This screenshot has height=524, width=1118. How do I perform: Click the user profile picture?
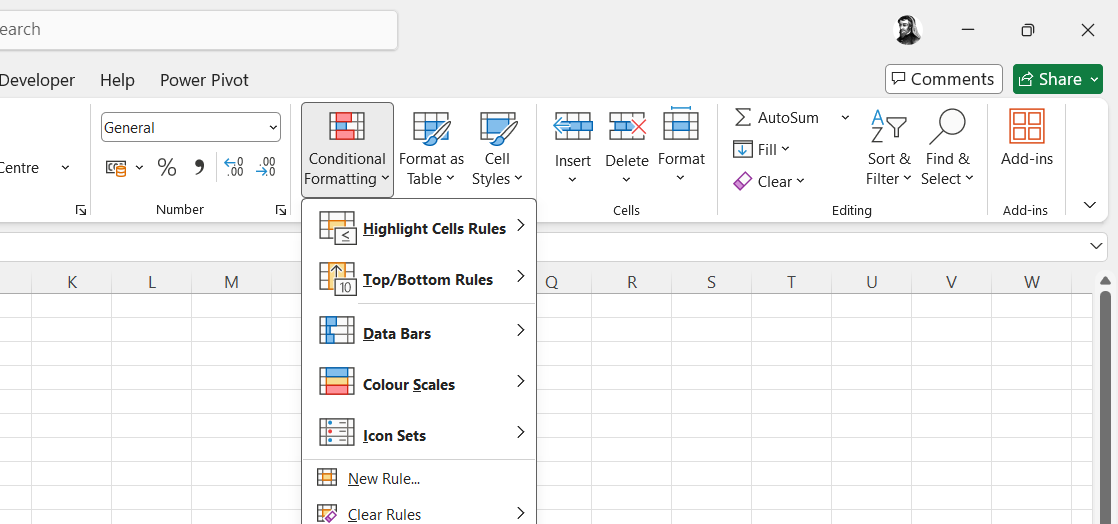[x=908, y=30]
